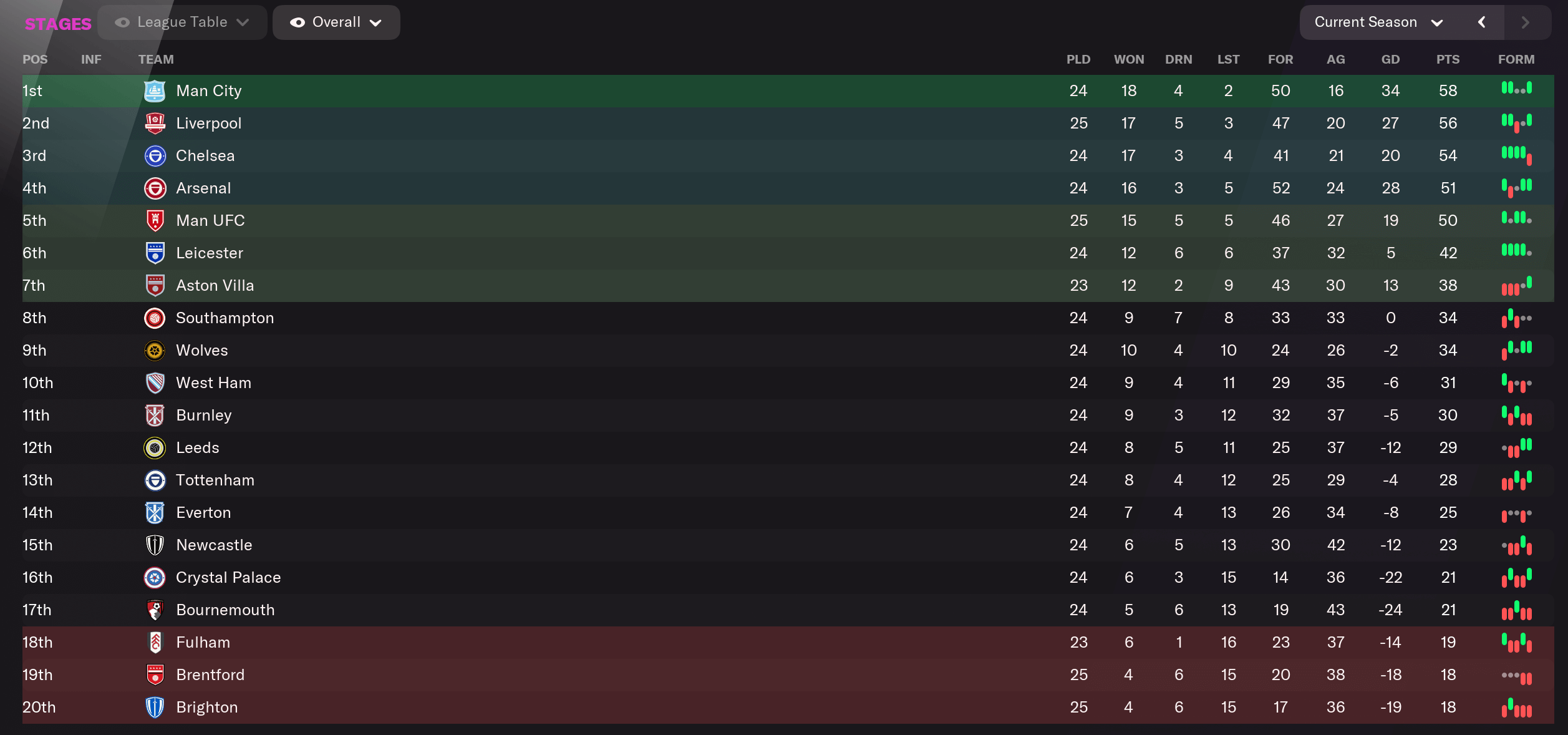Click the Leicester club badge
This screenshot has height=735, width=1568.
154,253
